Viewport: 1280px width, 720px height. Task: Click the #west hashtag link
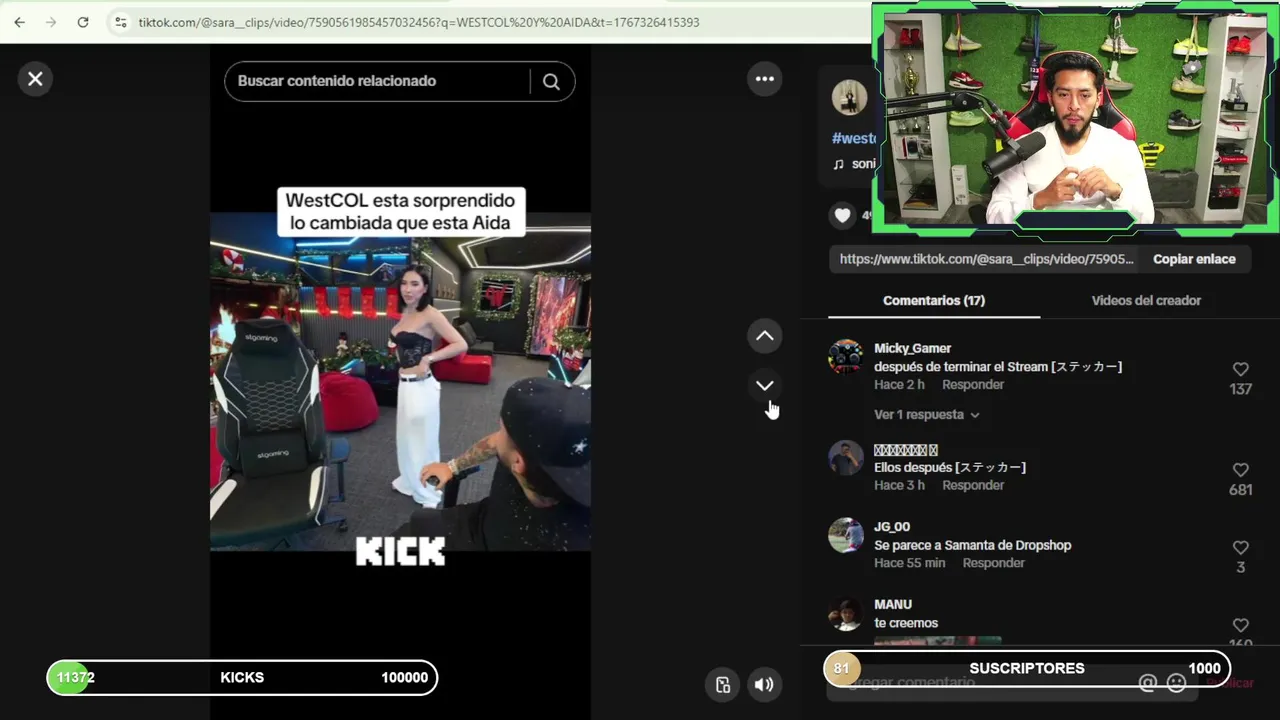click(x=853, y=139)
